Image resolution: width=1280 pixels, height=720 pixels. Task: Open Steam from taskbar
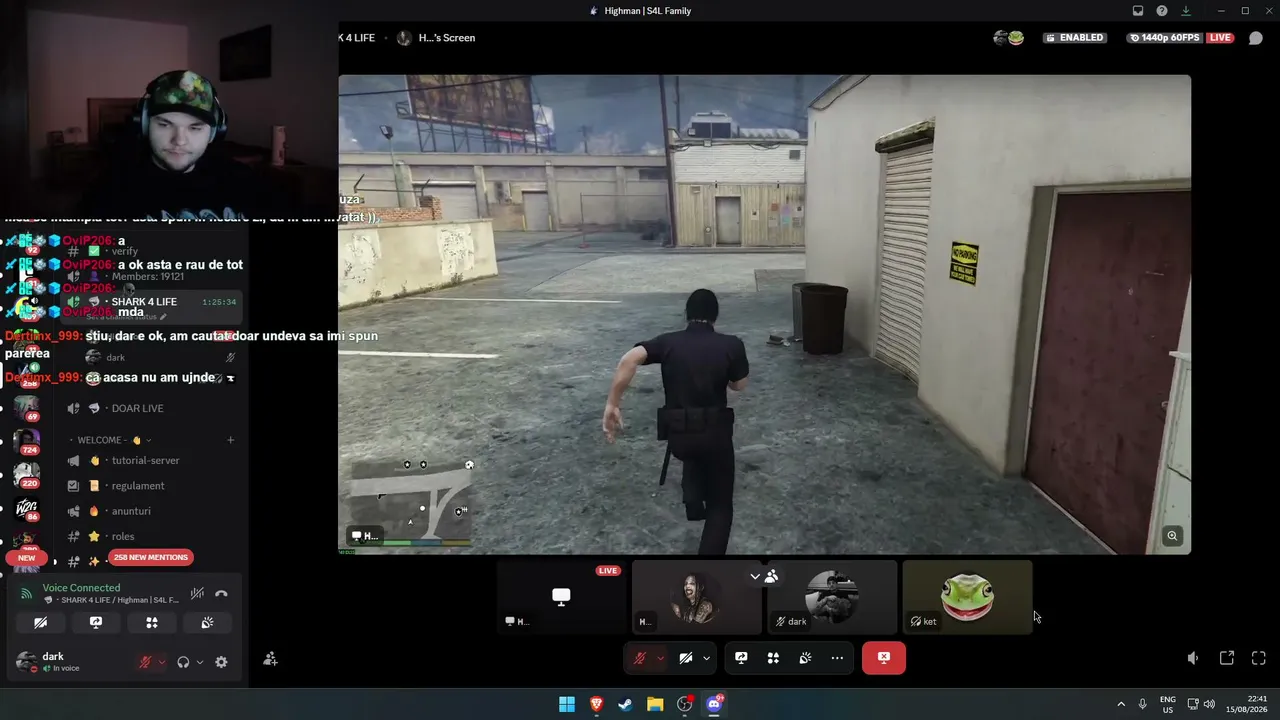click(x=625, y=704)
